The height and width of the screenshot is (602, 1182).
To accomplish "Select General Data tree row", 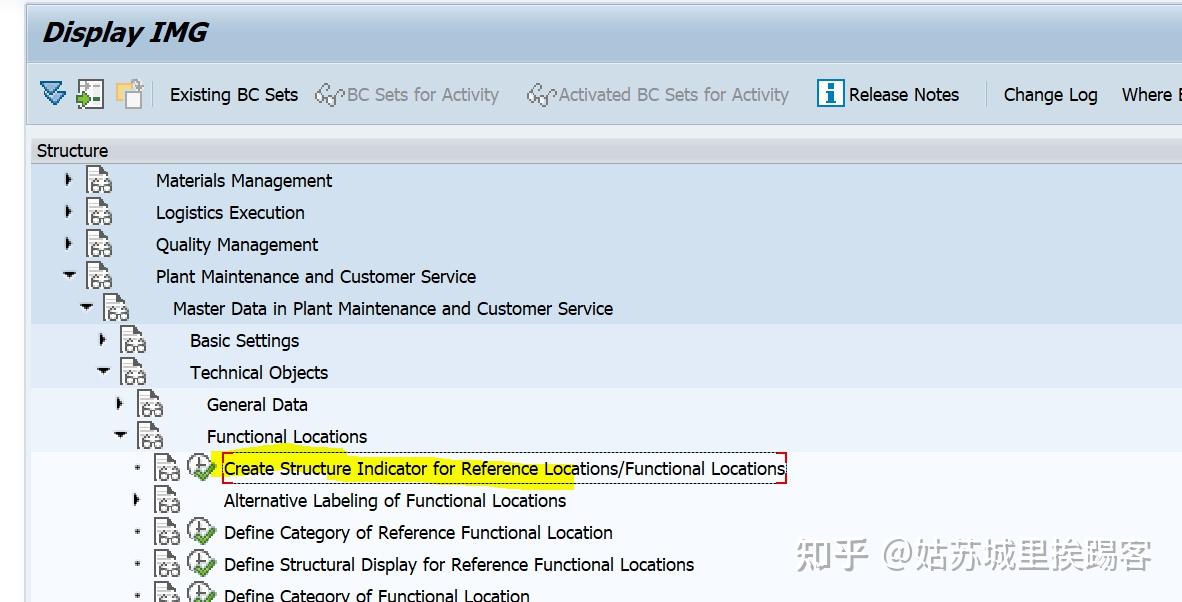I will click(x=257, y=405).
